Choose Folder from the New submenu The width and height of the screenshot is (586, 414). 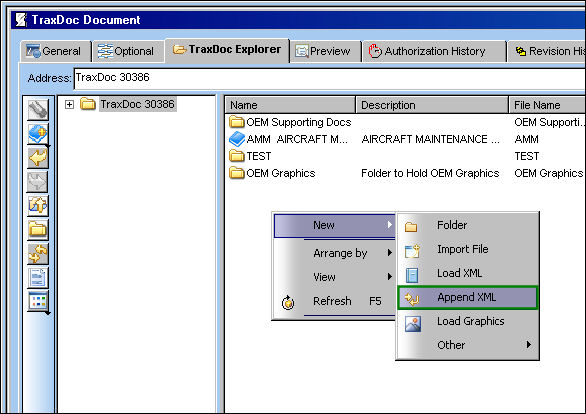tap(467, 225)
